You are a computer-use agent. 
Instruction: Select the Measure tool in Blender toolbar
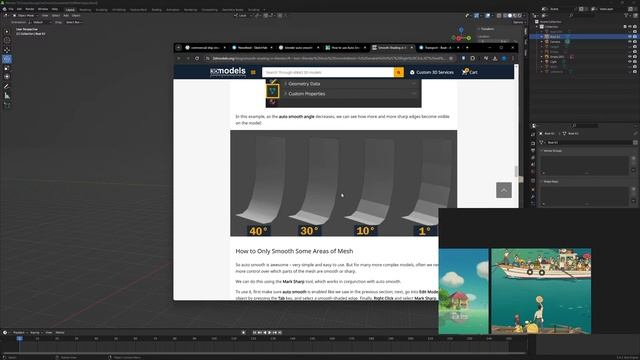(7, 96)
